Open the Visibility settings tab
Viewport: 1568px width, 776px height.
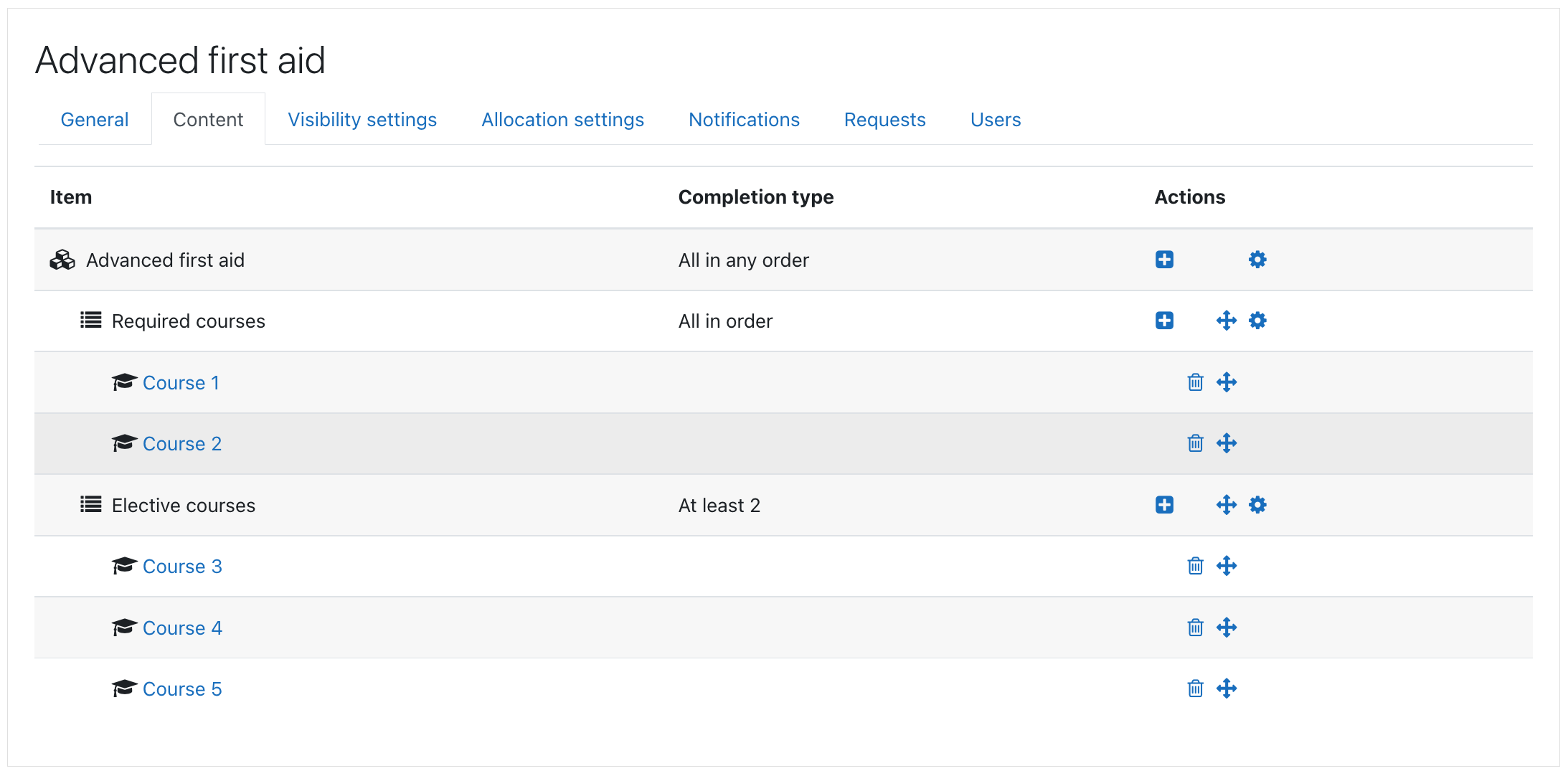coord(362,120)
